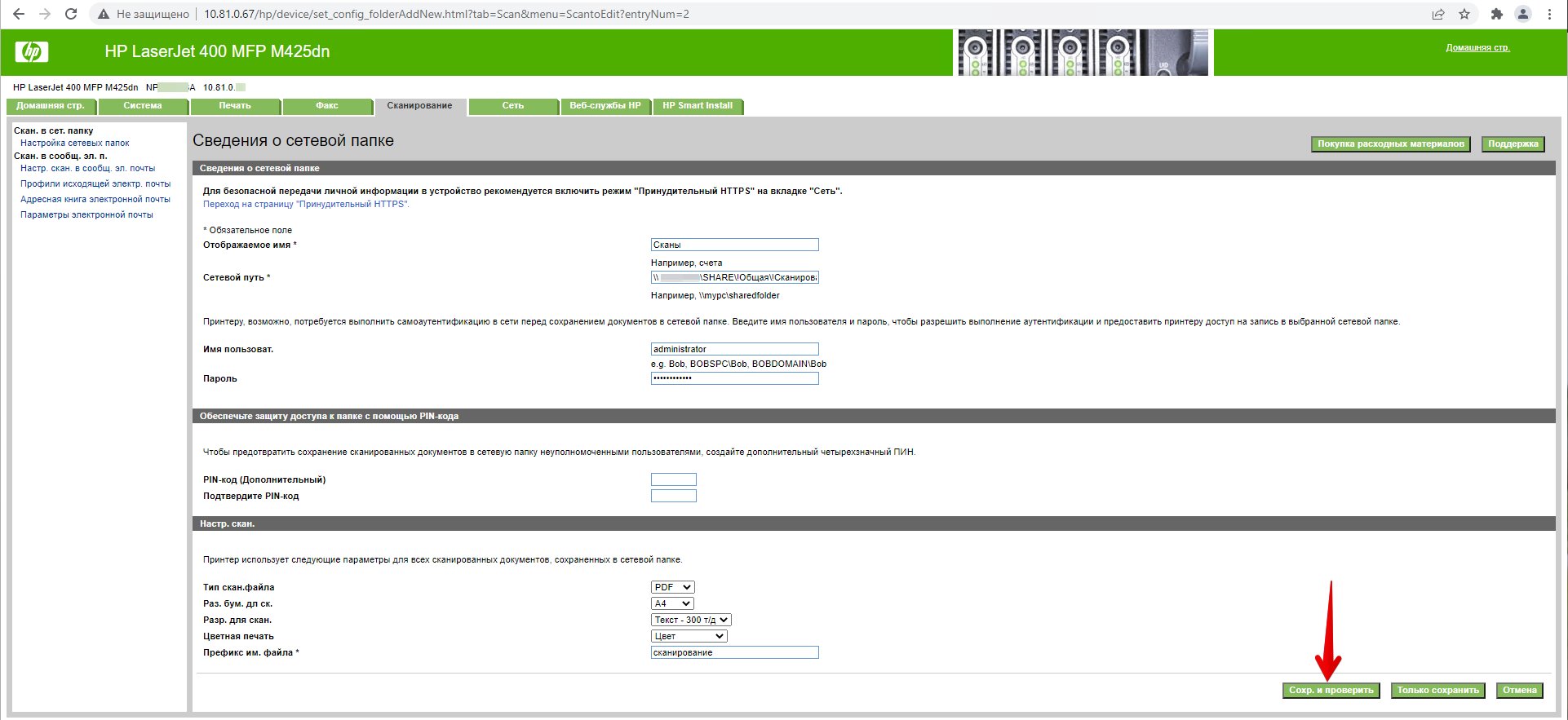Click the address bar URL
This screenshot has height=720, width=1568.
446,14
